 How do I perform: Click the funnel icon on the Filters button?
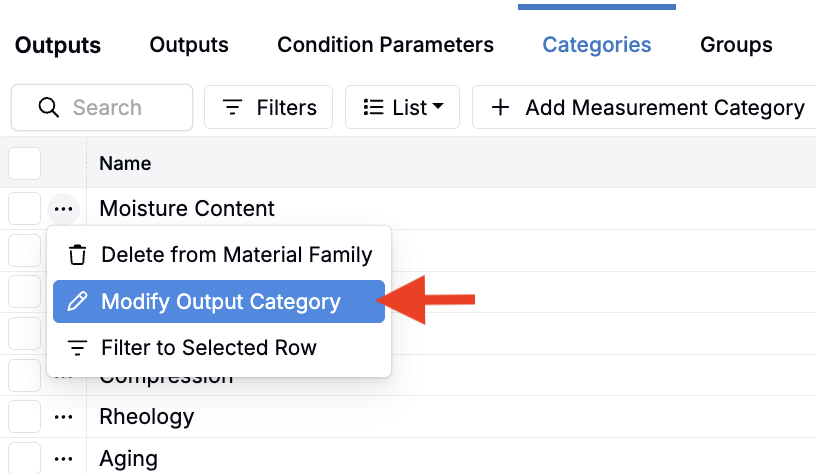pos(232,108)
